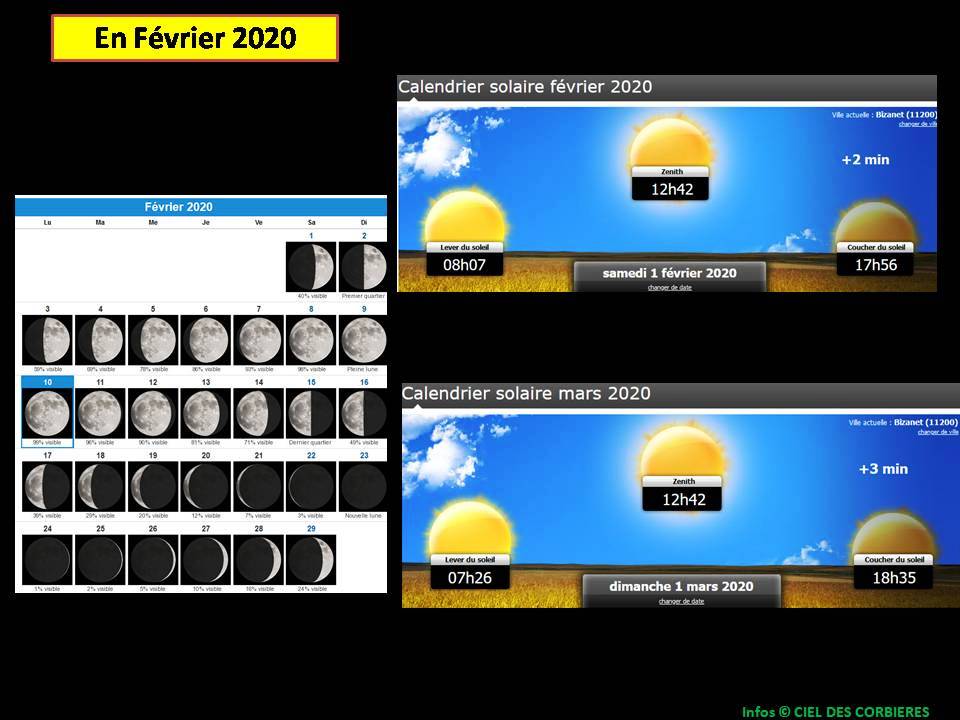
Task: Click the sunrise time 07h26
Action: [x=470, y=578]
